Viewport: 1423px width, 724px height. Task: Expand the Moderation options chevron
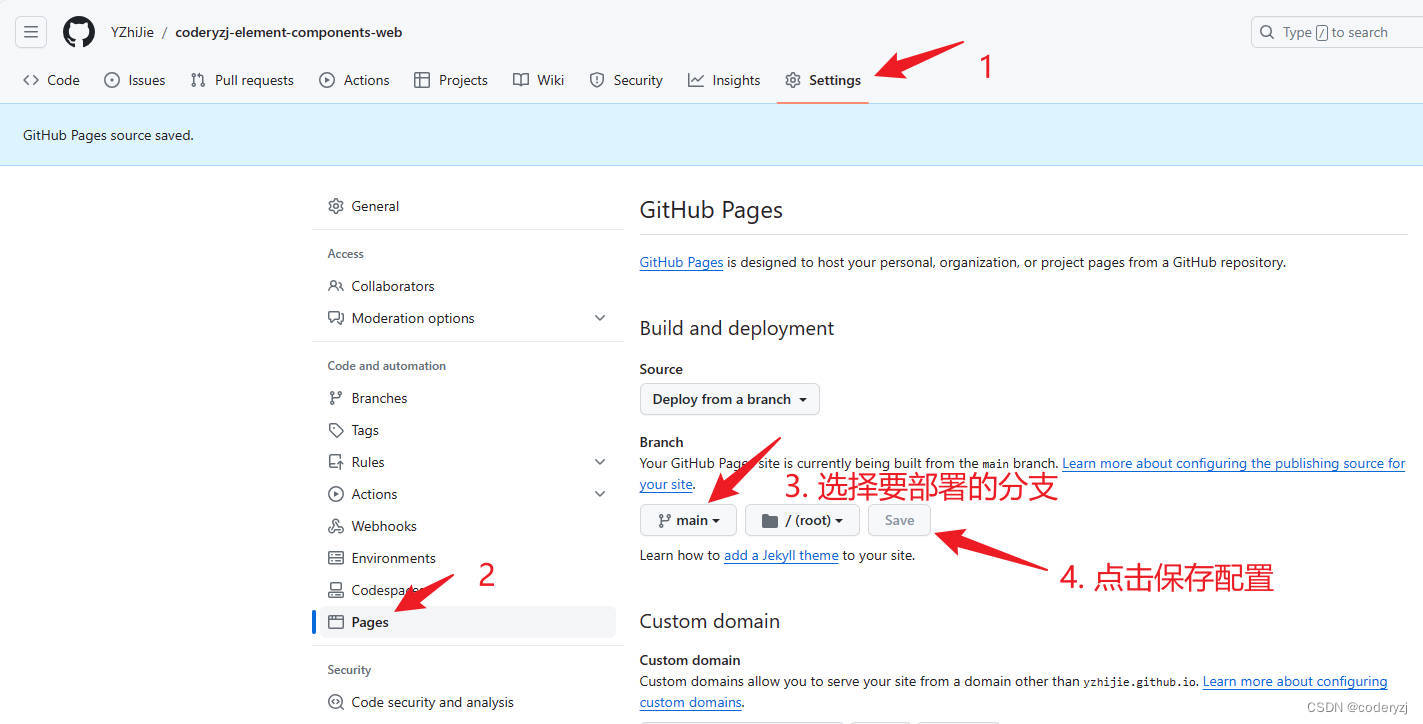pos(600,318)
